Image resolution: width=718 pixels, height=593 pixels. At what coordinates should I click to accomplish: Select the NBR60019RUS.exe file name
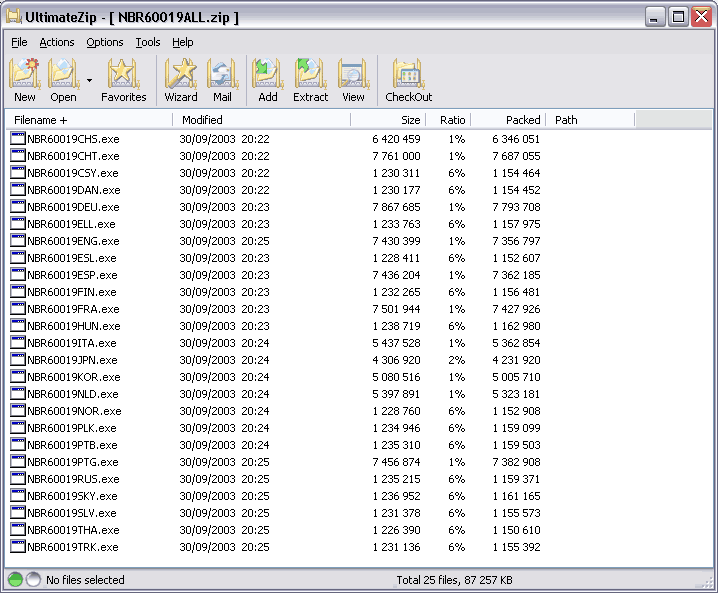click(x=73, y=479)
